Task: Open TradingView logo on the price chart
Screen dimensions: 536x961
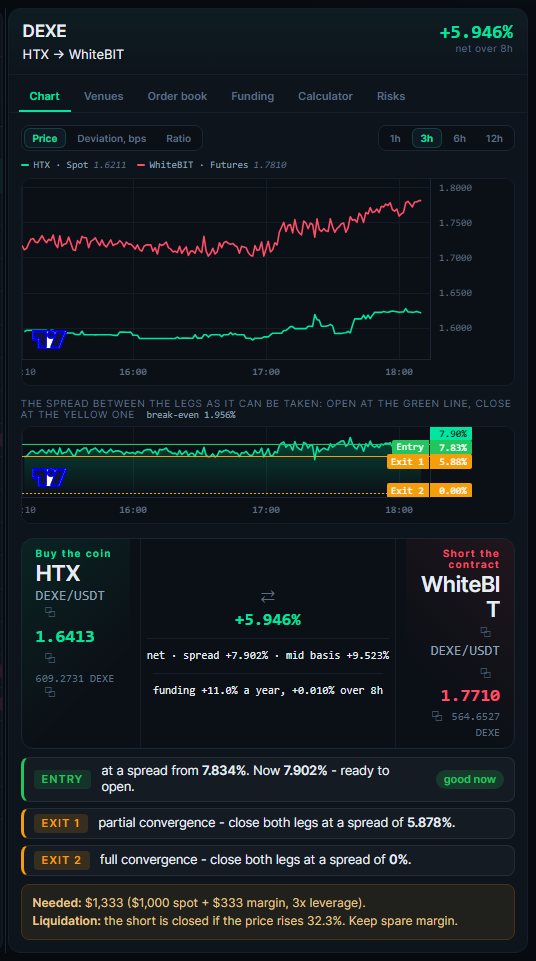Action: coord(48,339)
